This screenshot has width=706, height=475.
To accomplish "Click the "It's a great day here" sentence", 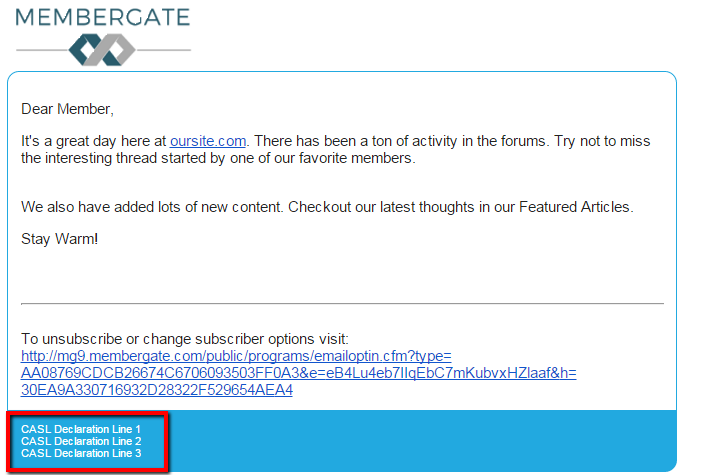I will [x=90, y=141].
